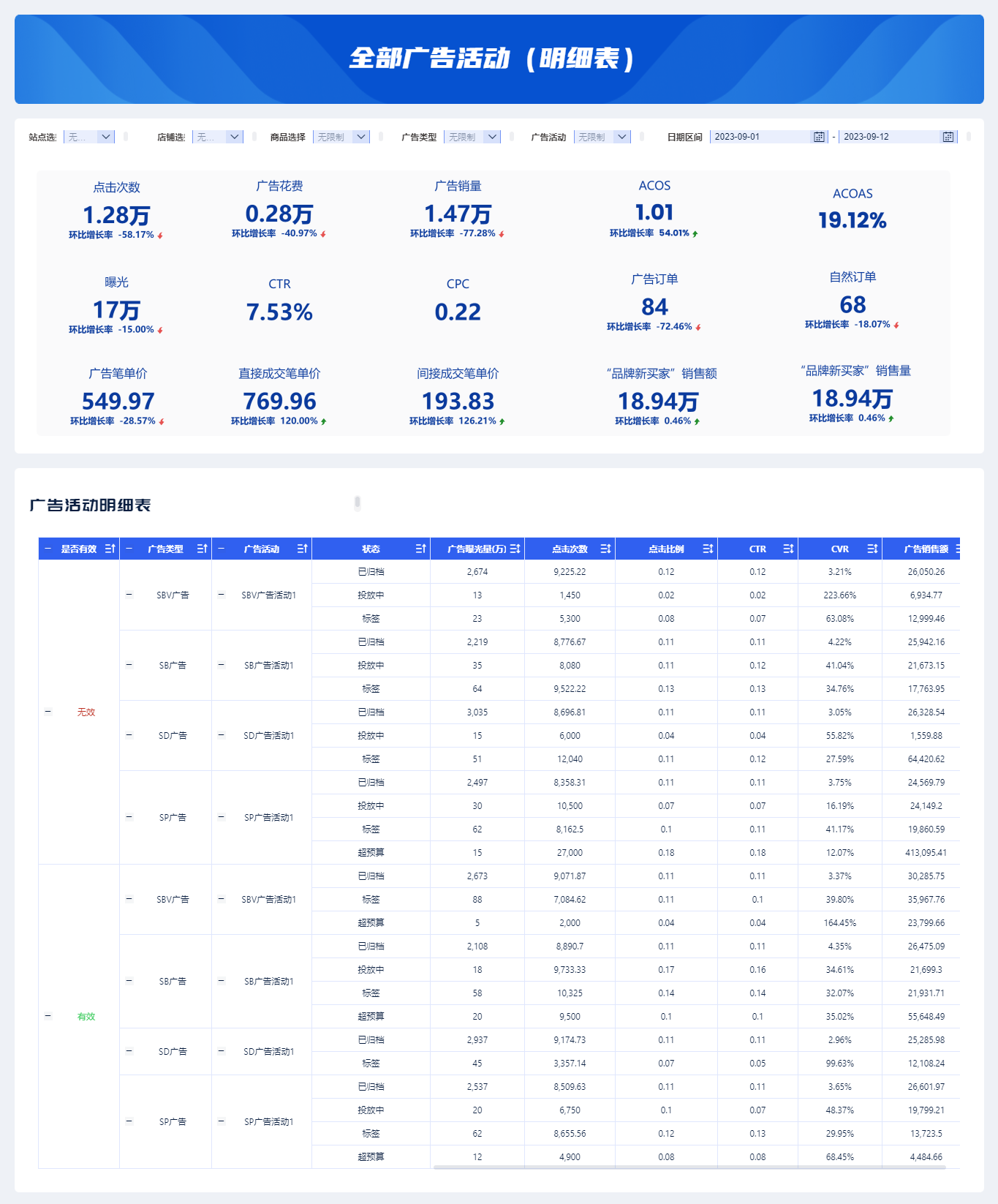Collapse the 是否有效 column header group
998x1204 pixels.
pos(48,549)
